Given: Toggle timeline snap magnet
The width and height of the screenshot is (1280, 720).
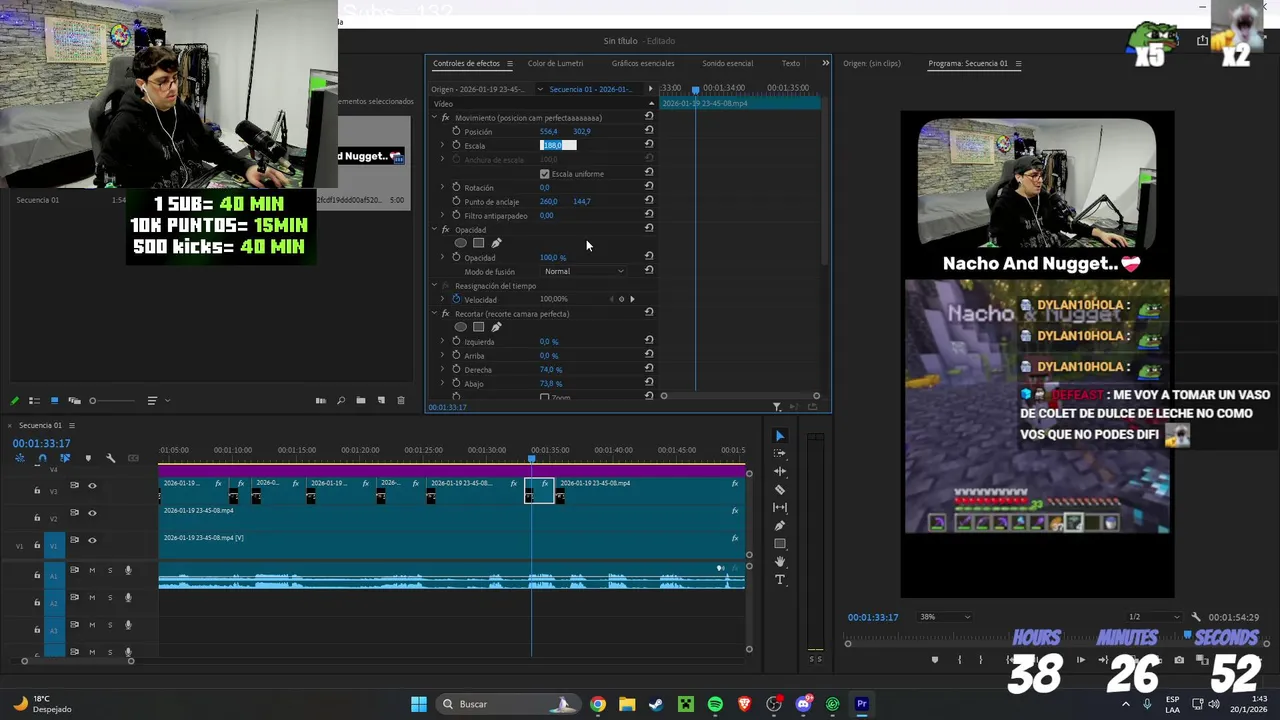Looking at the screenshot, I should pyautogui.click(x=42, y=458).
